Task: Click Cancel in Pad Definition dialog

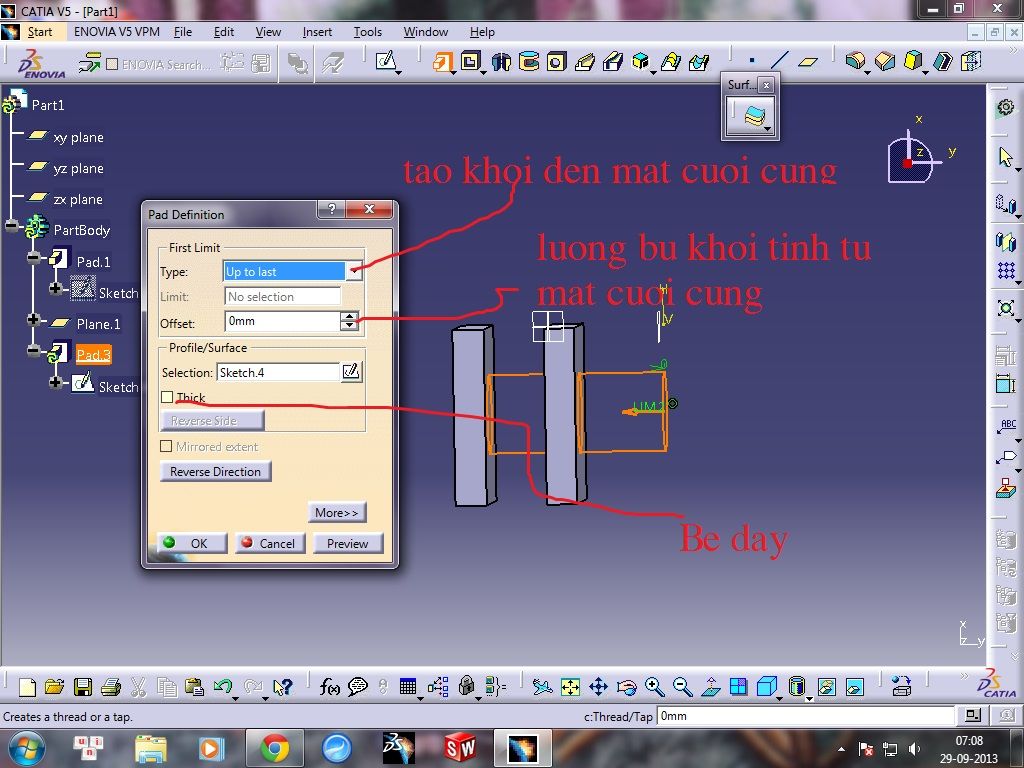Action: (270, 543)
